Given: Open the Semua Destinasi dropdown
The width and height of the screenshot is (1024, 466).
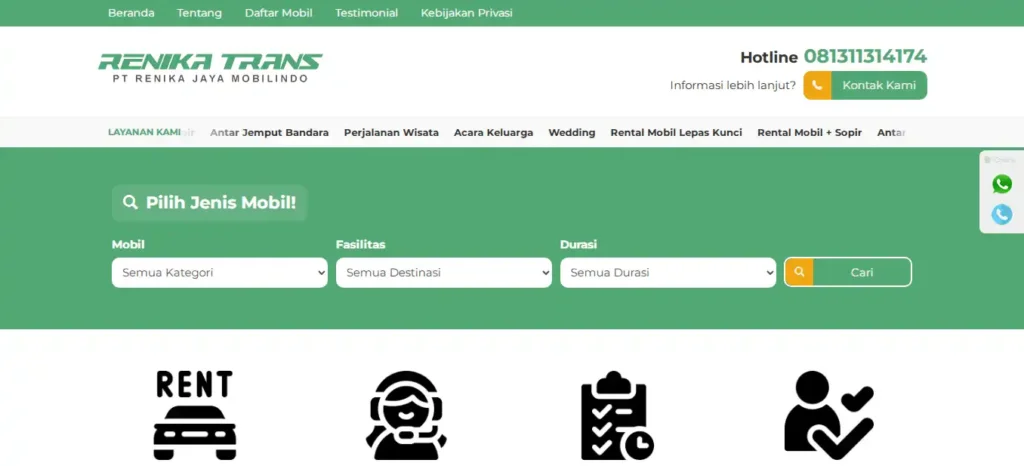Looking at the screenshot, I should click(444, 273).
